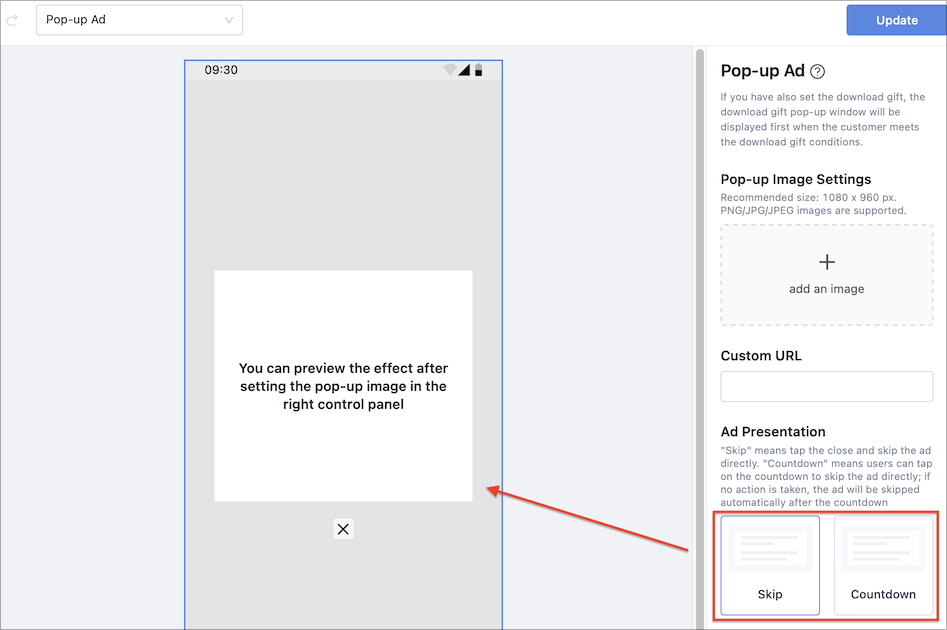Click the Countdown option thumbnail graphic

(883, 548)
